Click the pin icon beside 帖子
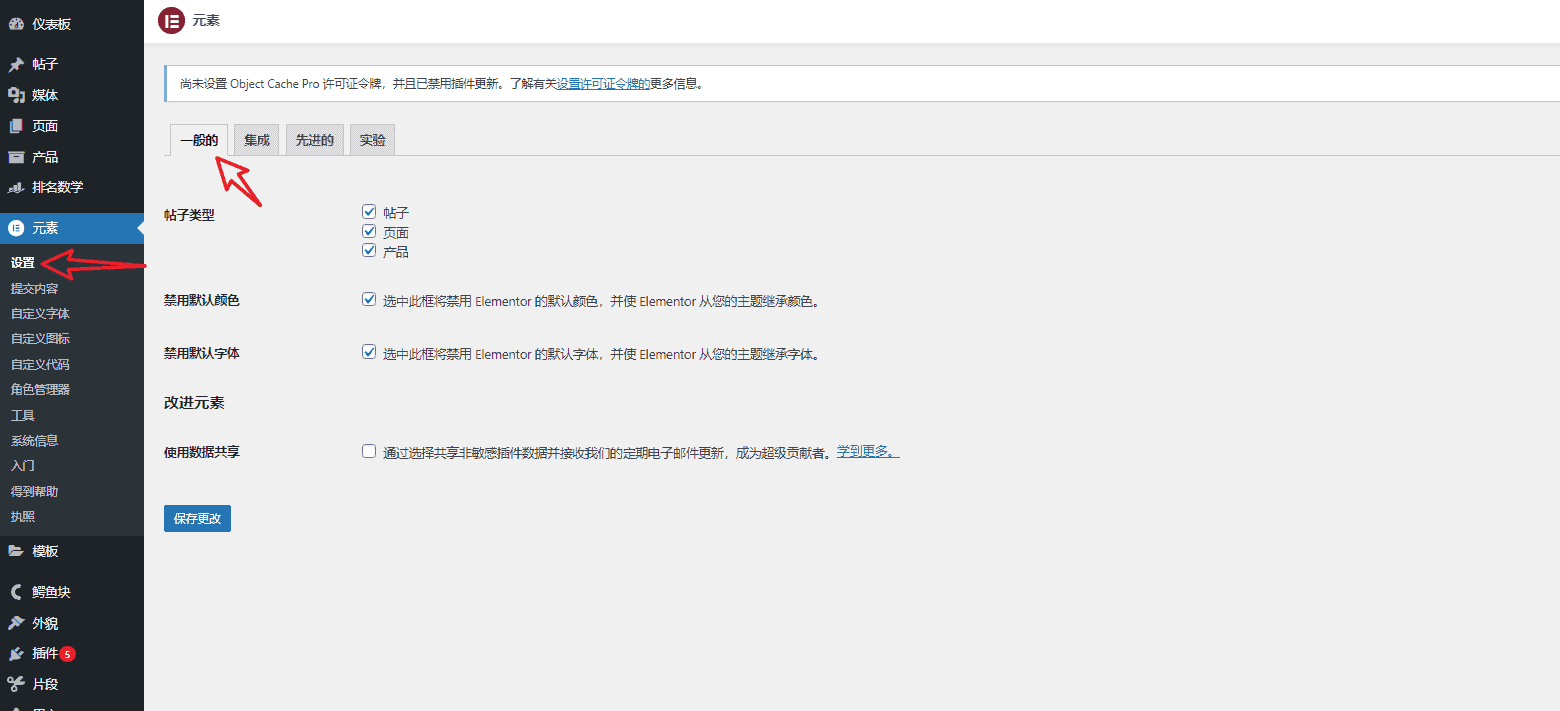This screenshot has width=1560, height=711. 16,64
